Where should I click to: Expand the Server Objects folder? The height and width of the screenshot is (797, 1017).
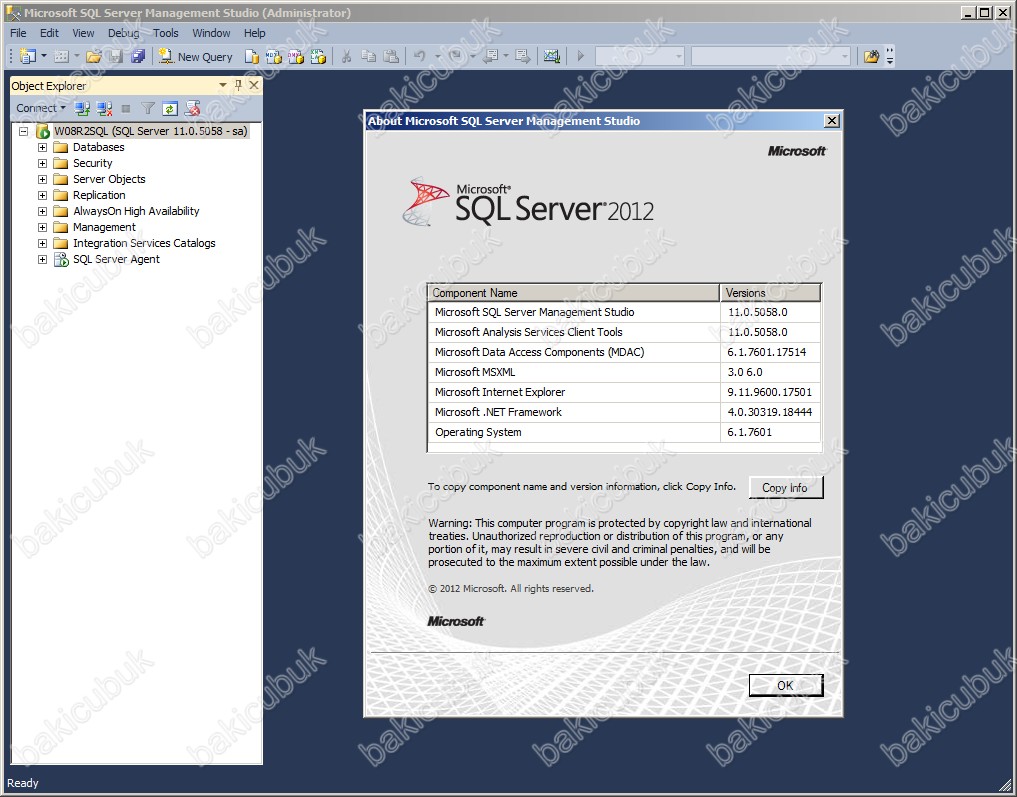click(x=42, y=180)
